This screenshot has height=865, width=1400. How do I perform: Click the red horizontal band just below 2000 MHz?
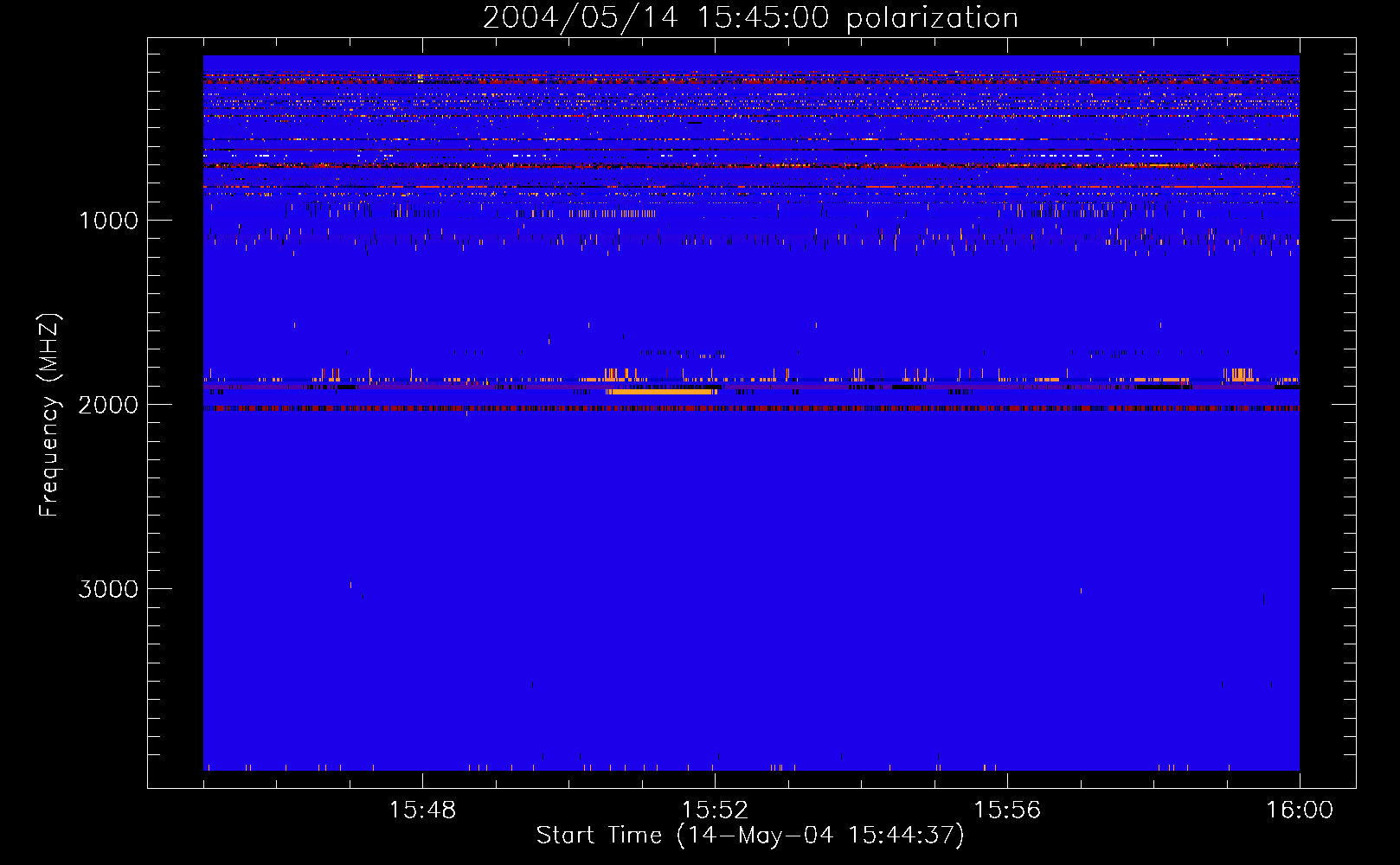(751, 408)
